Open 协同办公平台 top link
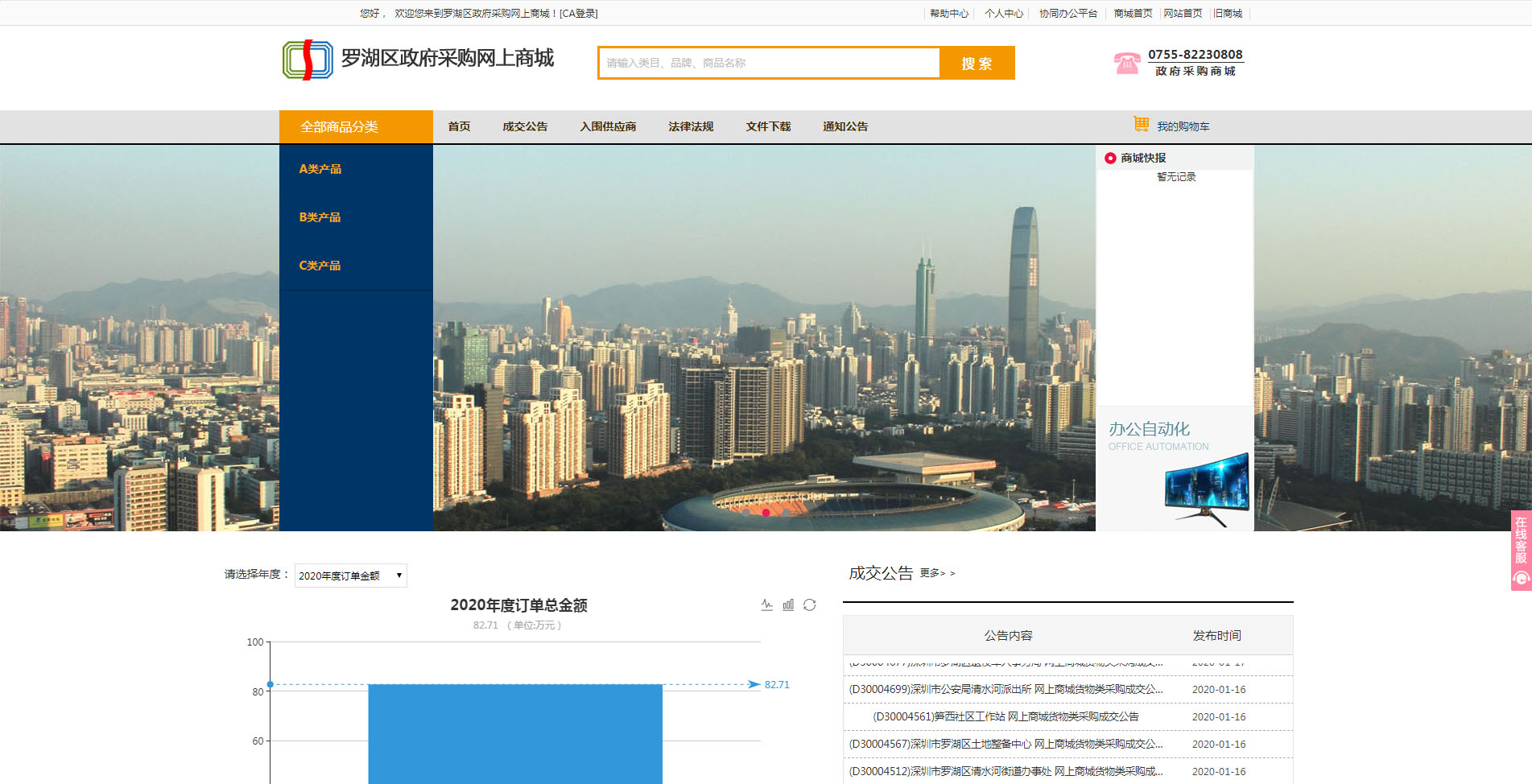The image size is (1532, 784). tap(1068, 13)
